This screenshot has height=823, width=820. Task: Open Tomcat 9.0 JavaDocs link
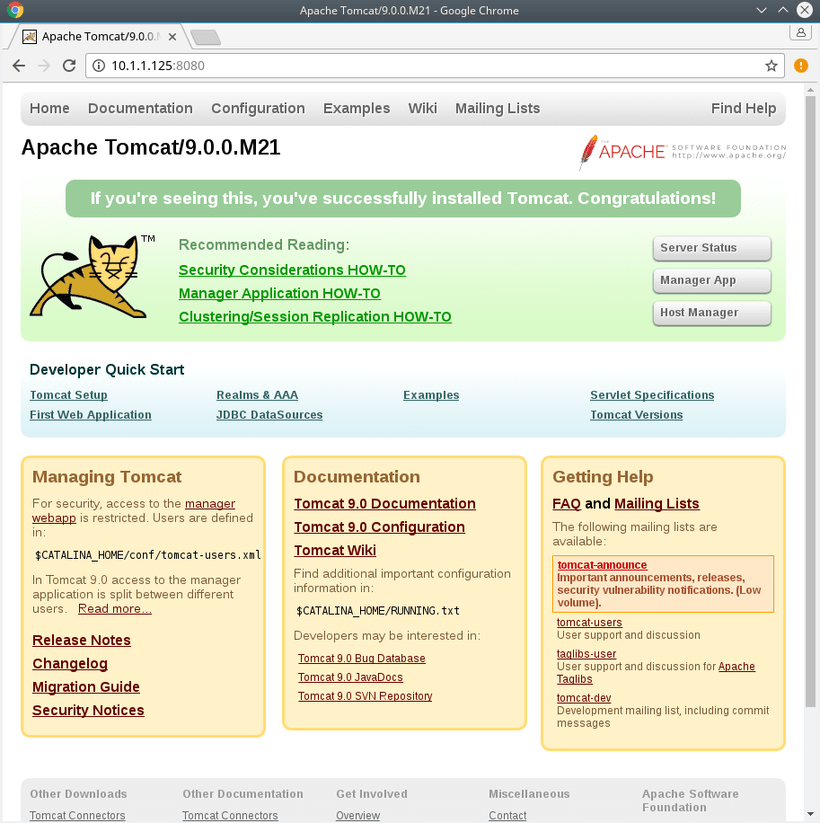(351, 677)
